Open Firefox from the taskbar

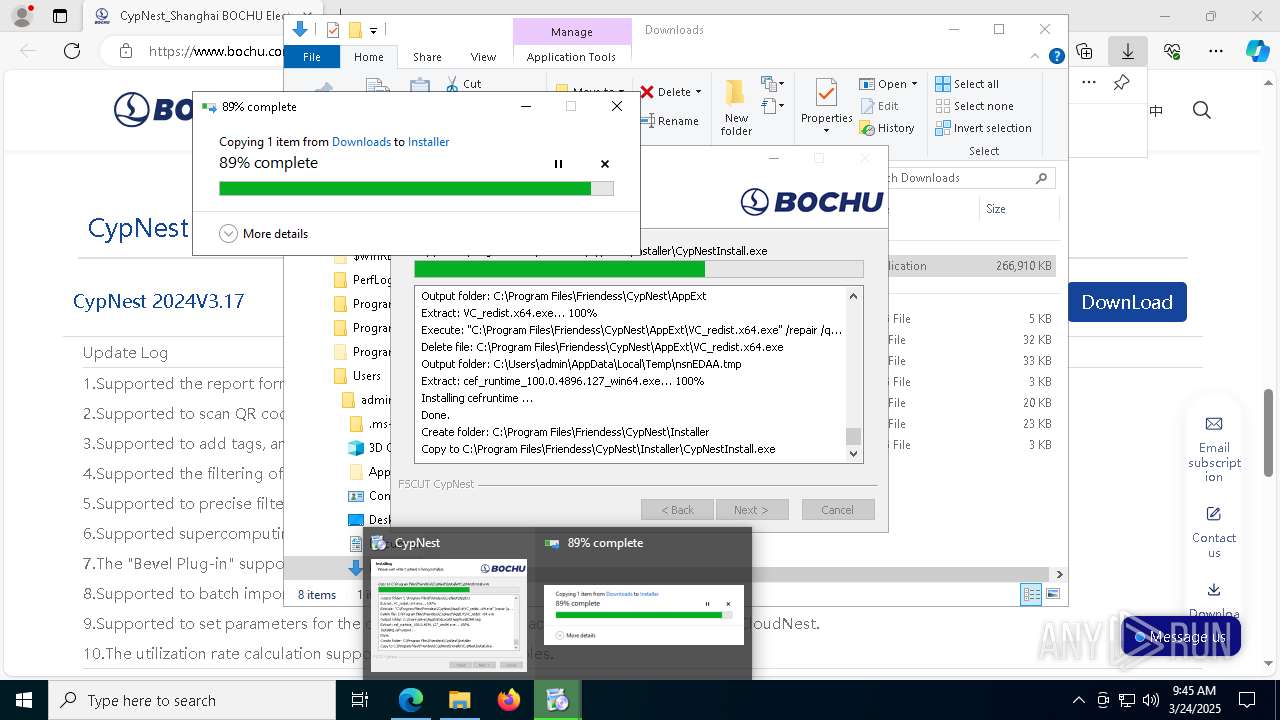tap(509, 700)
